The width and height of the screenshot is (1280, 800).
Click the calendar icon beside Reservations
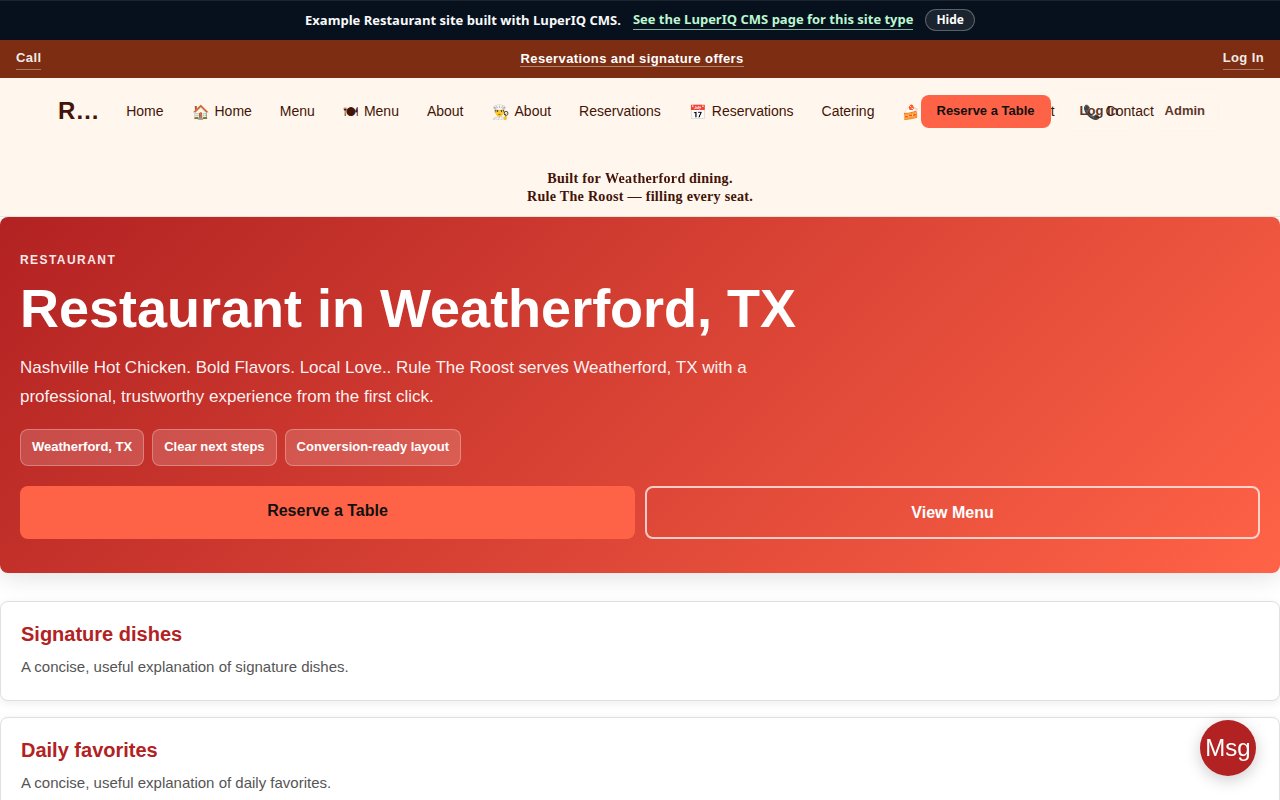[698, 112]
